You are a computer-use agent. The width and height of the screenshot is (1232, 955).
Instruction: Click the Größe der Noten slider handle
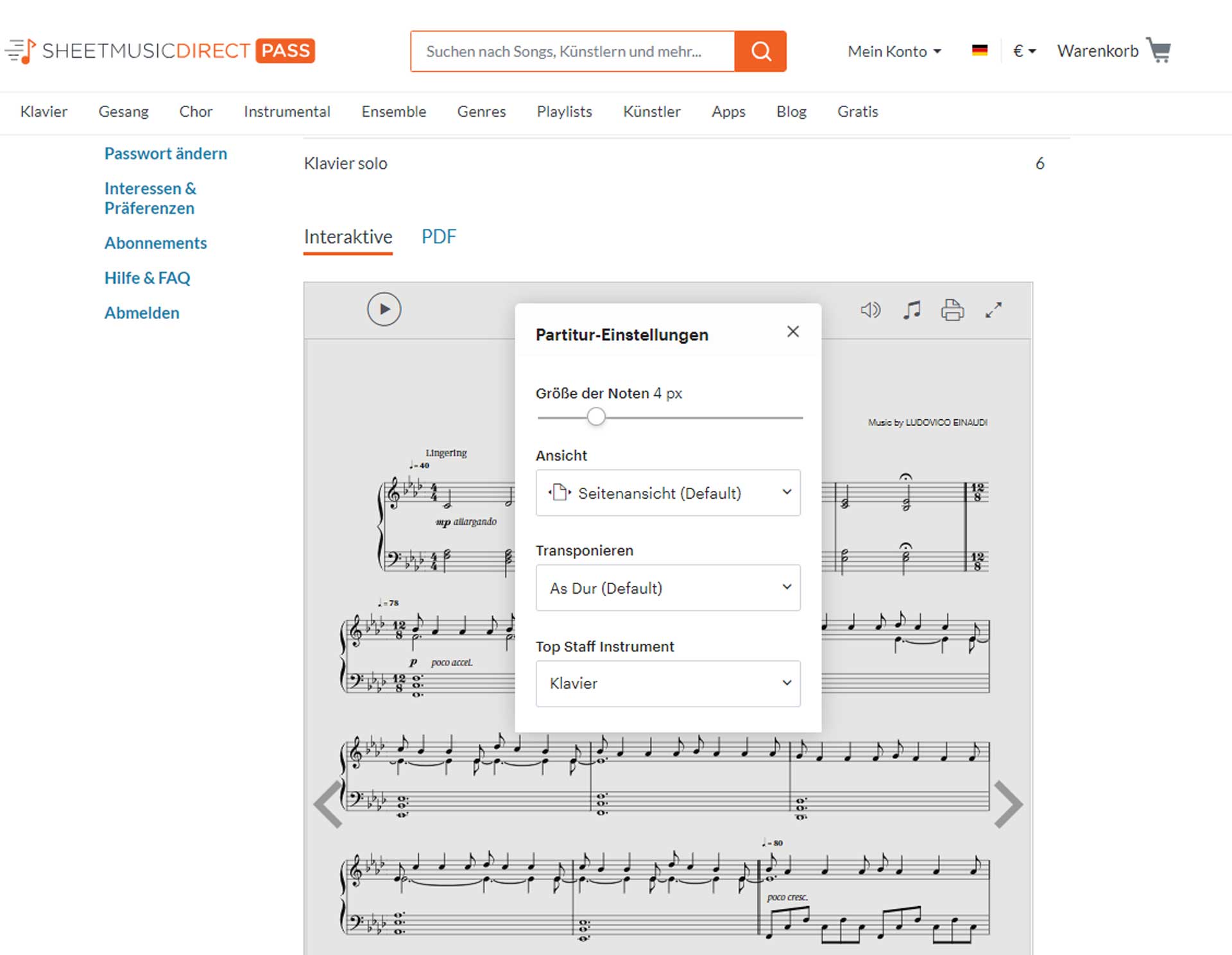tap(596, 417)
